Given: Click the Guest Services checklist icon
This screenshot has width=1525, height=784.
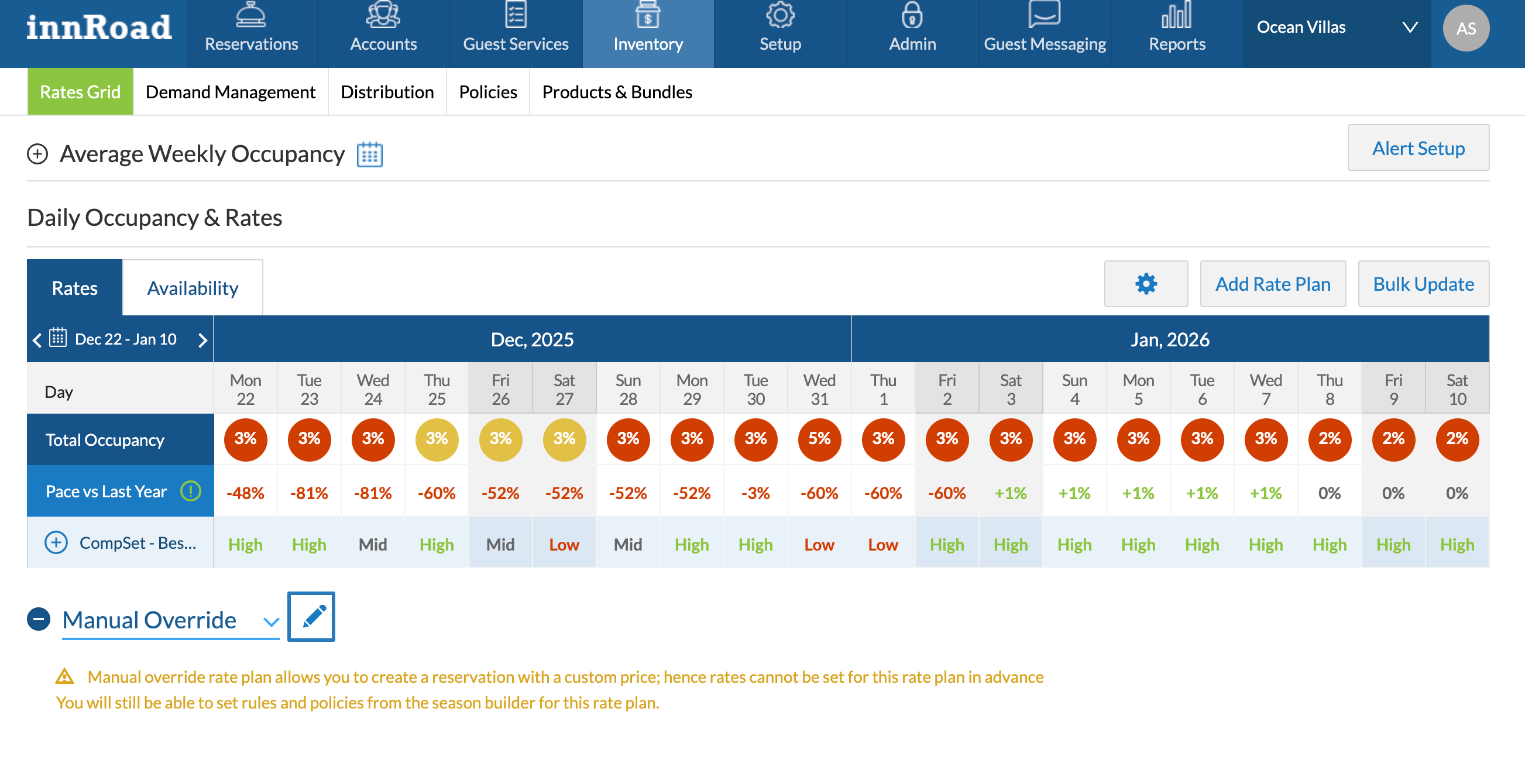Looking at the screenshot, I should click(515, 15).
